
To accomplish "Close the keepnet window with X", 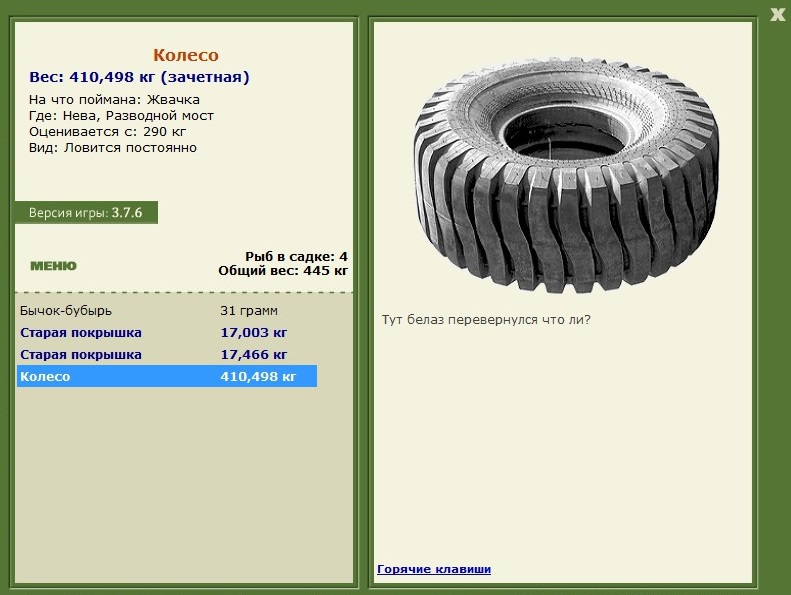I will point(777,15).
